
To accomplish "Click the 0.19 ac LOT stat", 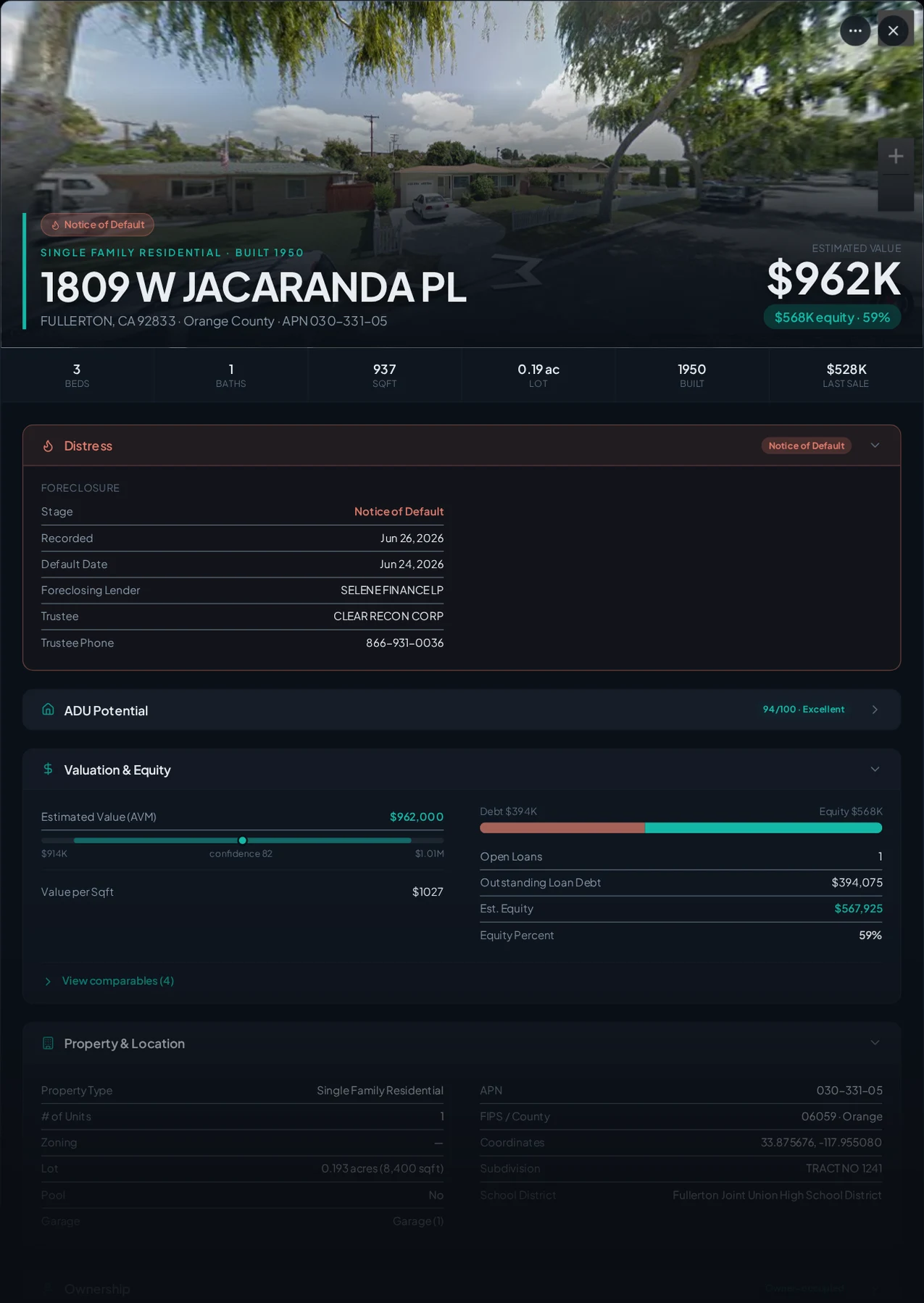I will click(x=538, y=375).
